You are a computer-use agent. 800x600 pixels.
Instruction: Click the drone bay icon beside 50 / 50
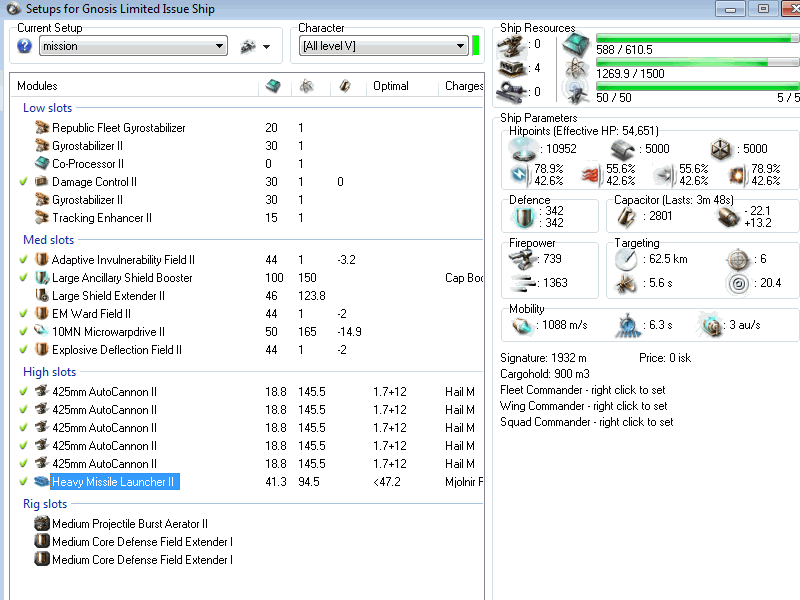pyautogui.click(x=577, y=92)
